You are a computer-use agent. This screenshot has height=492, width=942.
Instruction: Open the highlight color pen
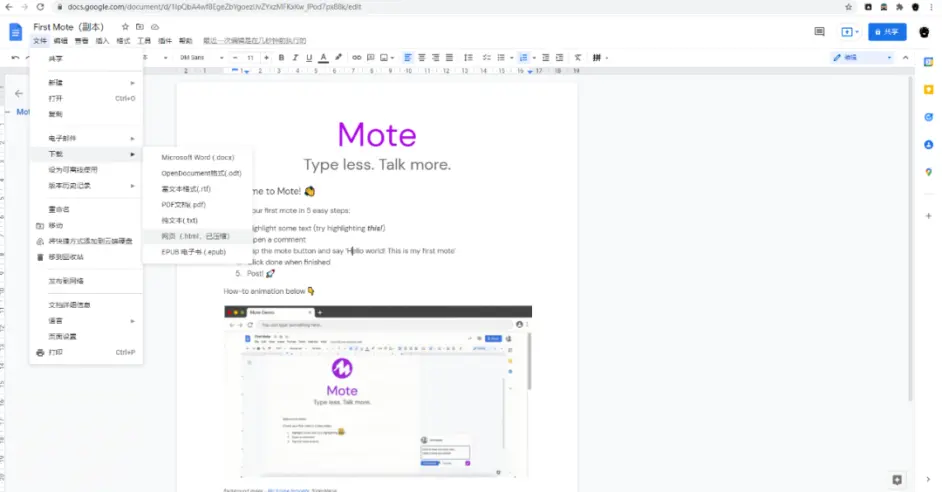click(338, 58)
